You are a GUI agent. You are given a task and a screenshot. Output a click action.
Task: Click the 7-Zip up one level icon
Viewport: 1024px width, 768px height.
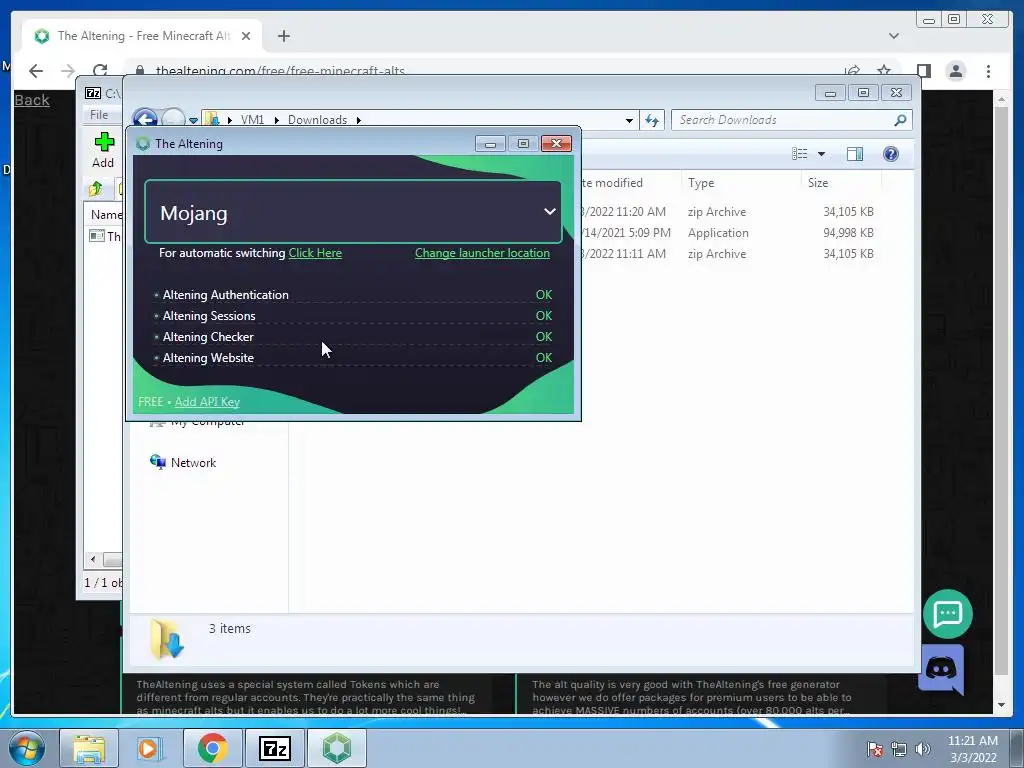pyautogui.click(x=95, y=189)
